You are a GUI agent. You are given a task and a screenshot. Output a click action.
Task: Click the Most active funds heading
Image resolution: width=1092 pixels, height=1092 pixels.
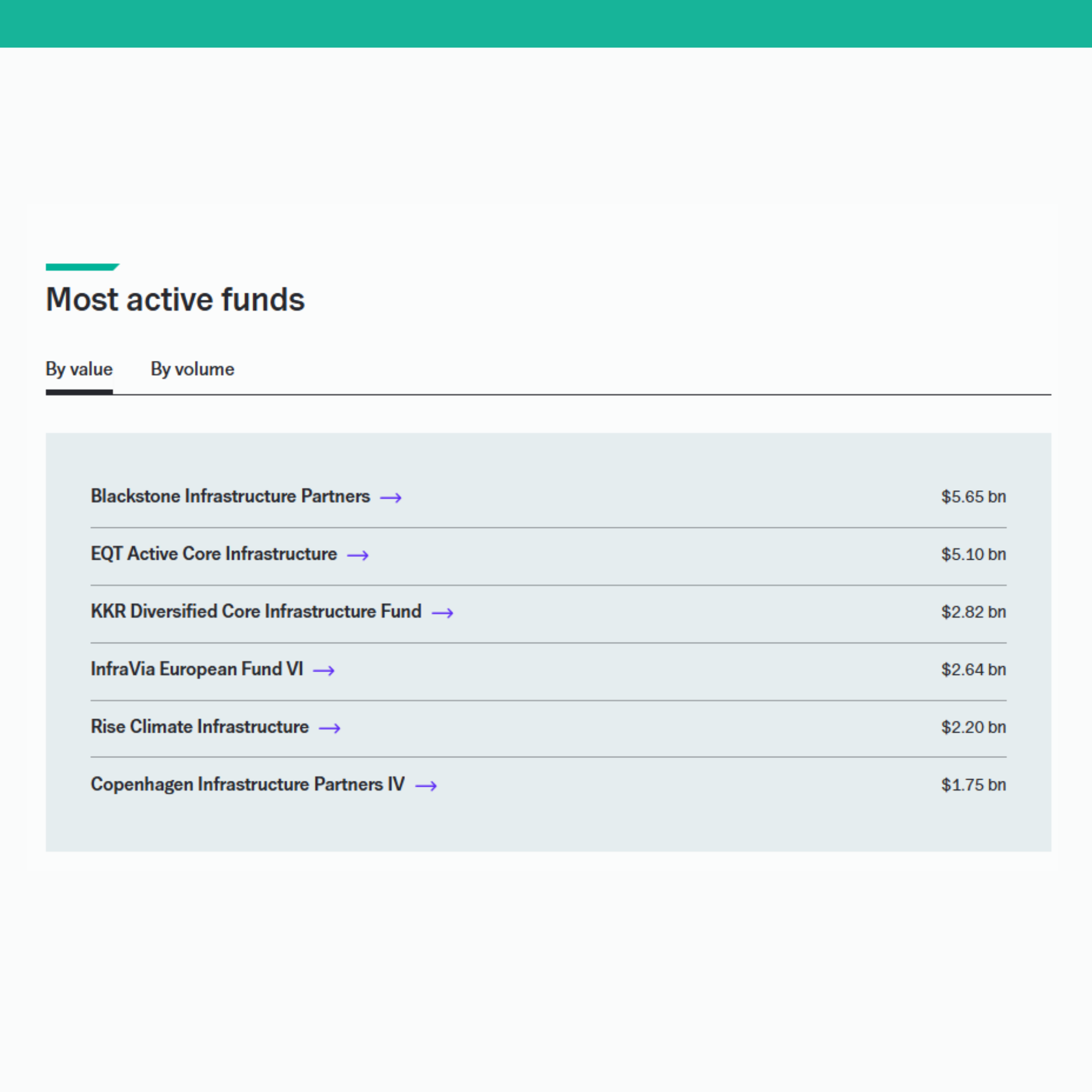pos(175,300)
